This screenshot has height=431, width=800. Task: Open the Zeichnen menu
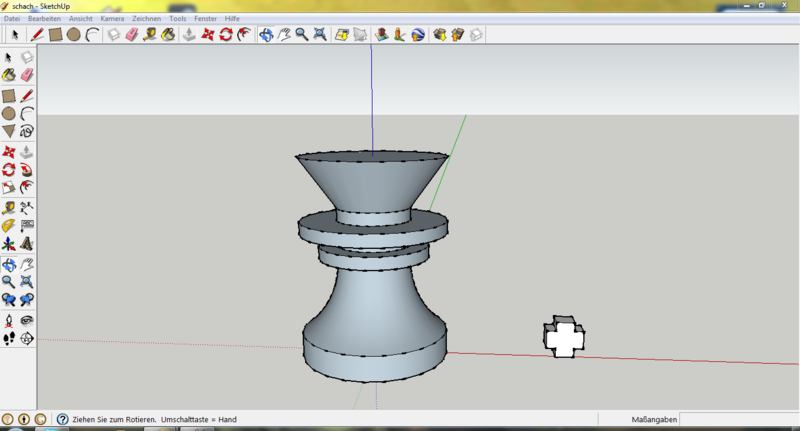coord(146,19)
